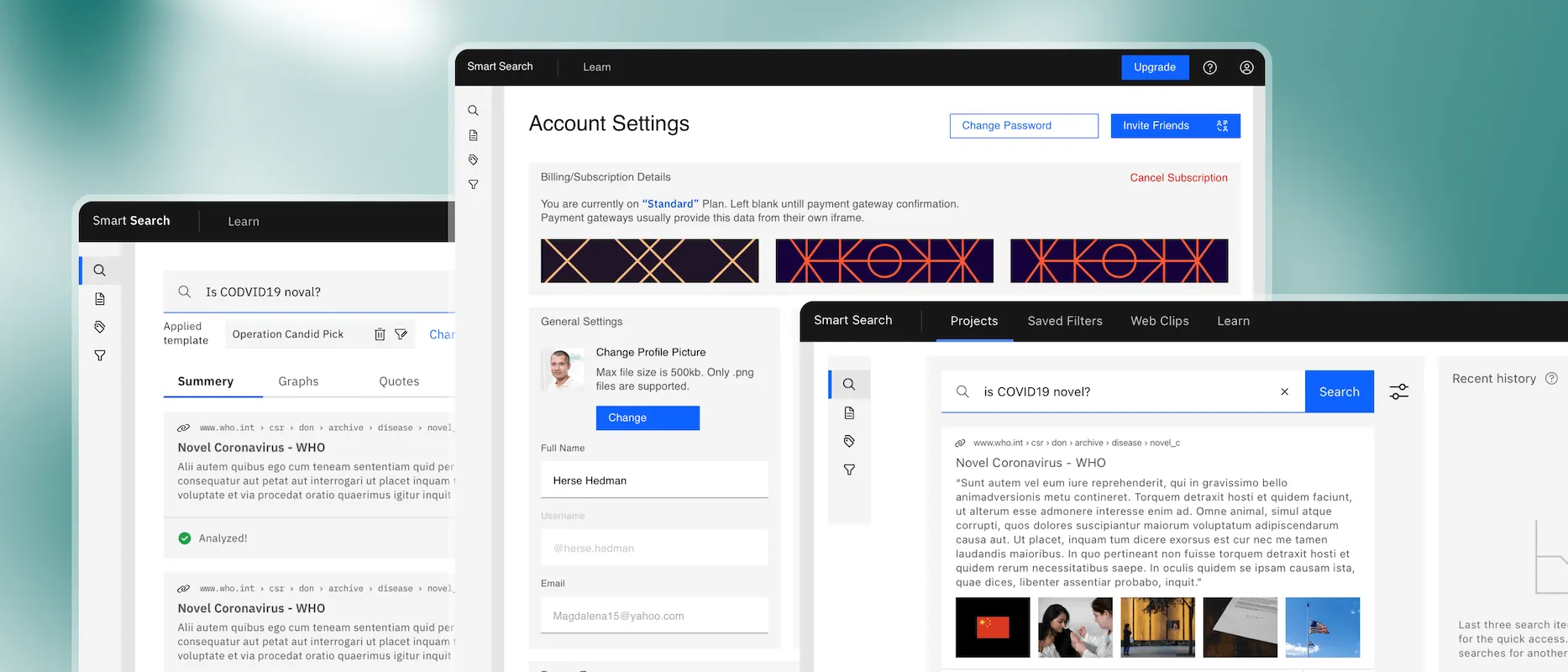Click magnifier icon in 'Is CODVID19 noval?' search box

[x=185, y=291]
